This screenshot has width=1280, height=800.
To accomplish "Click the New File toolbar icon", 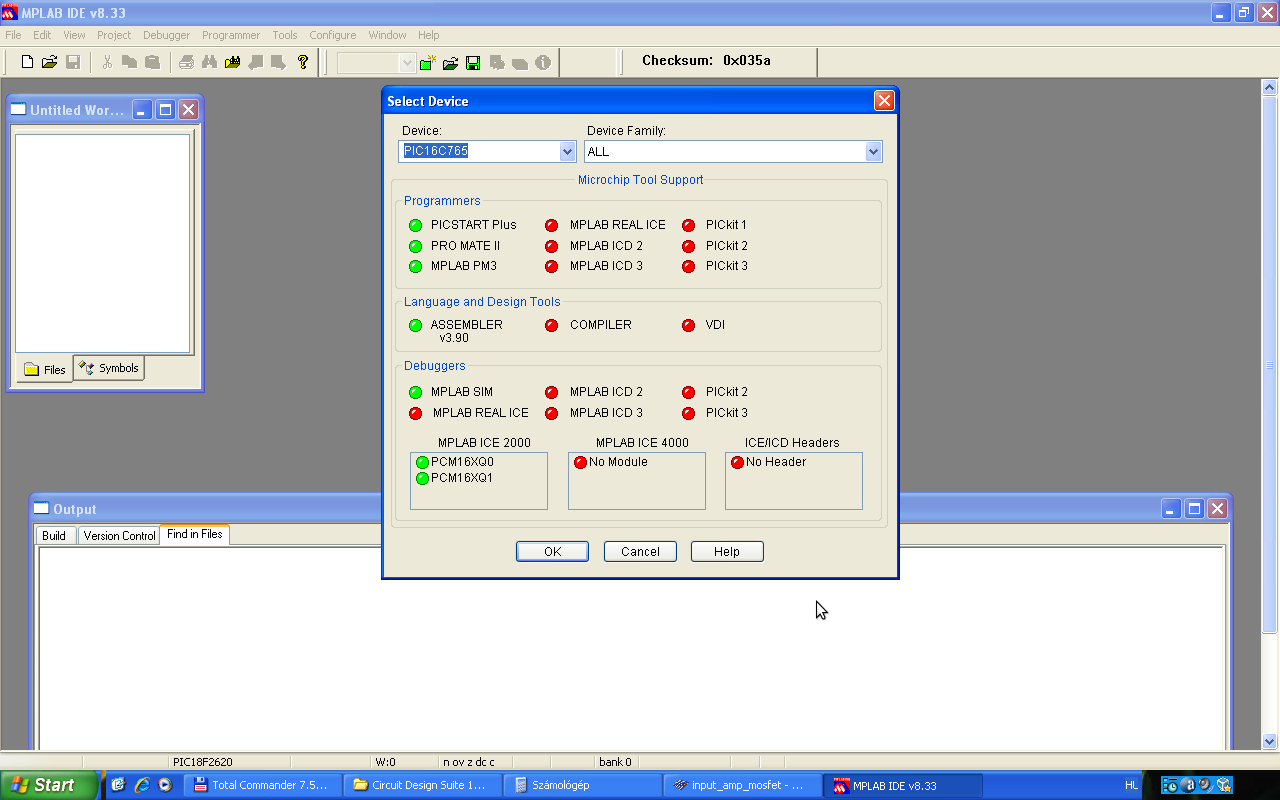I will point(27,62).
